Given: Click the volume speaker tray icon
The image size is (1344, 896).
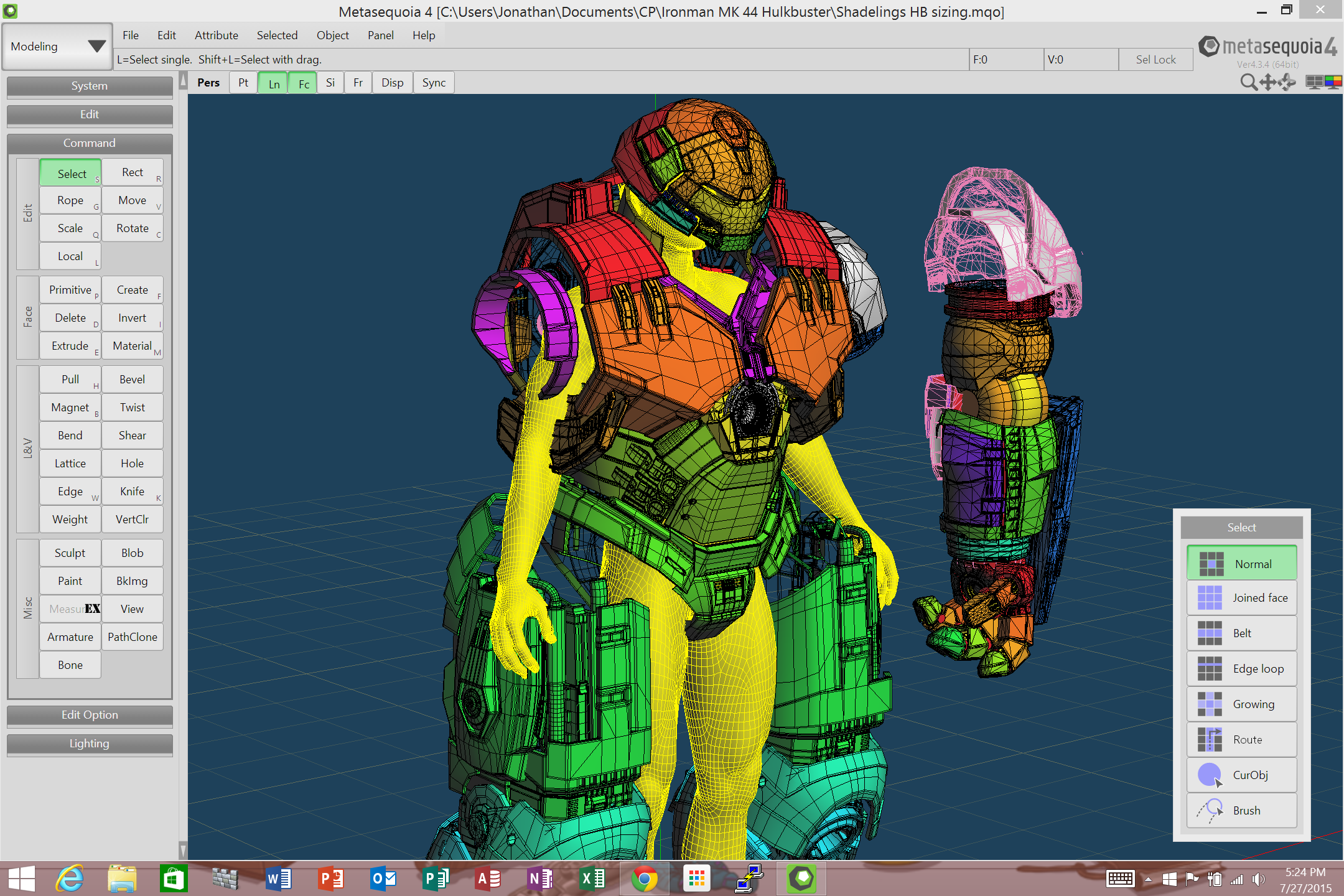Looking at the screenshot, I should [1258, 879].
